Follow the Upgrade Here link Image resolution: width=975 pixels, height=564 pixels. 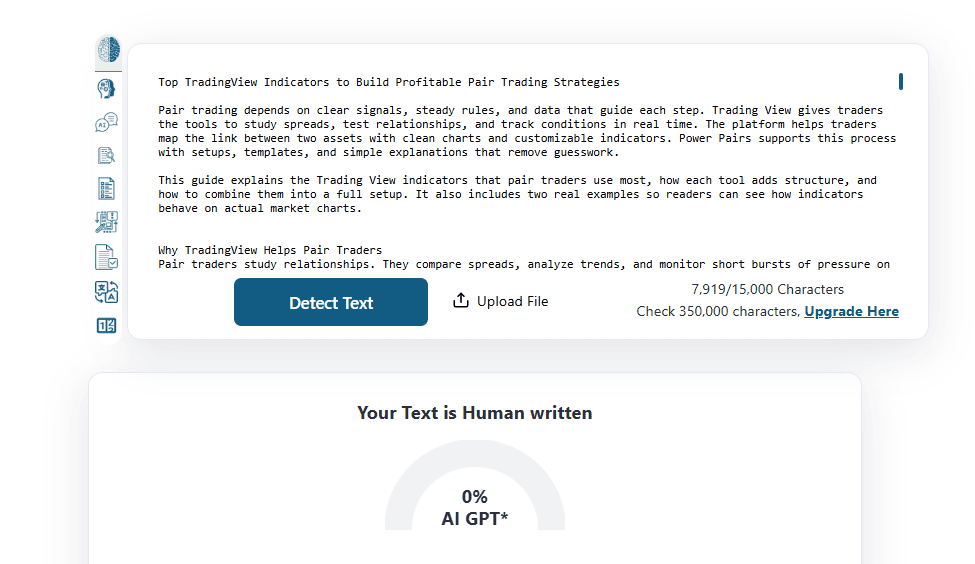click(851, 312)
